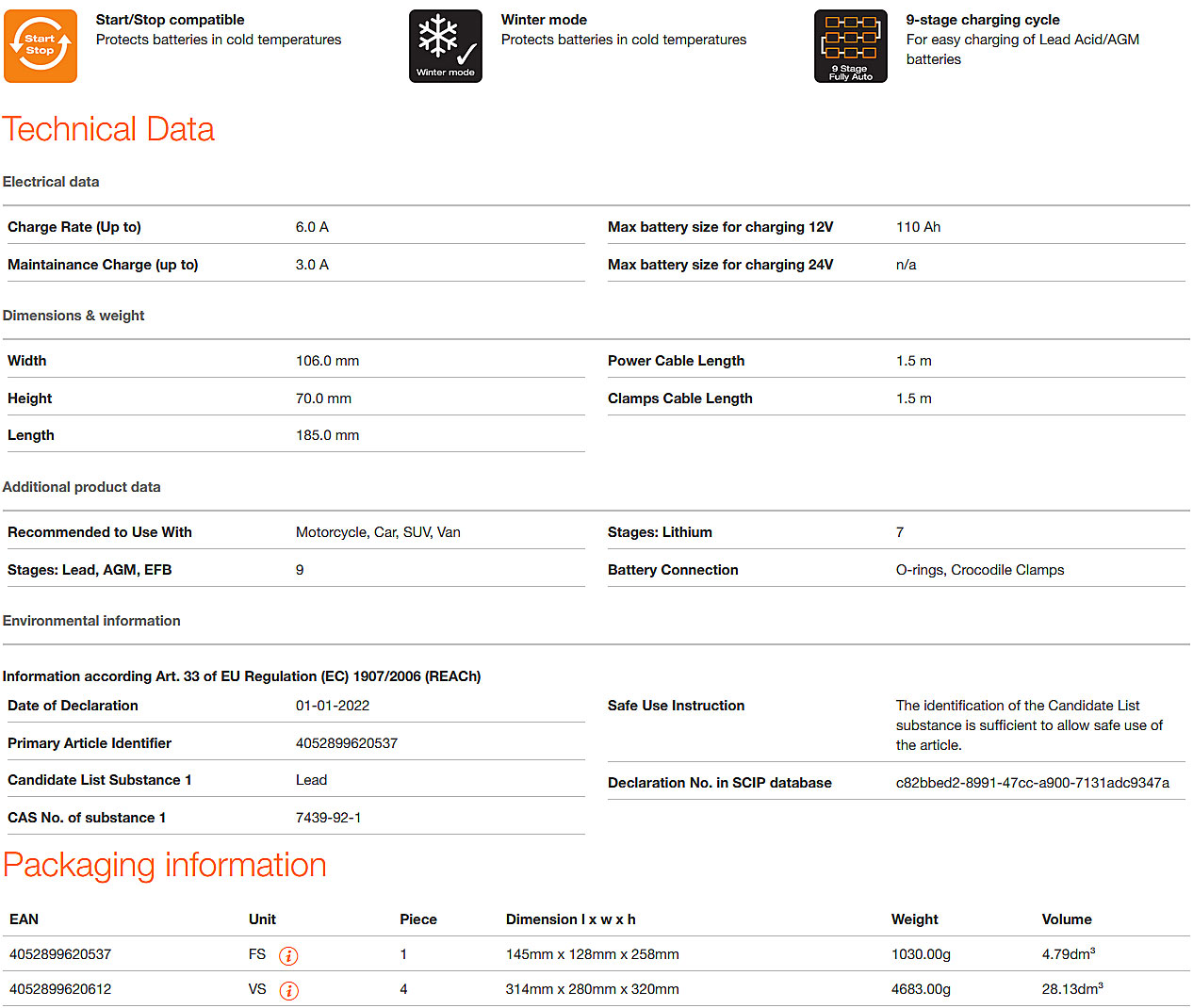This screenshot has height=1008, width=1193.
Task: Click the Winter mode snowflake icon
Action: [445, 46]
